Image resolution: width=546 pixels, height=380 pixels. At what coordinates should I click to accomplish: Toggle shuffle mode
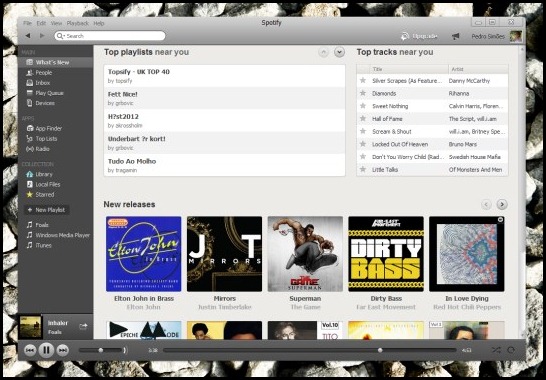tap(496, 350)
